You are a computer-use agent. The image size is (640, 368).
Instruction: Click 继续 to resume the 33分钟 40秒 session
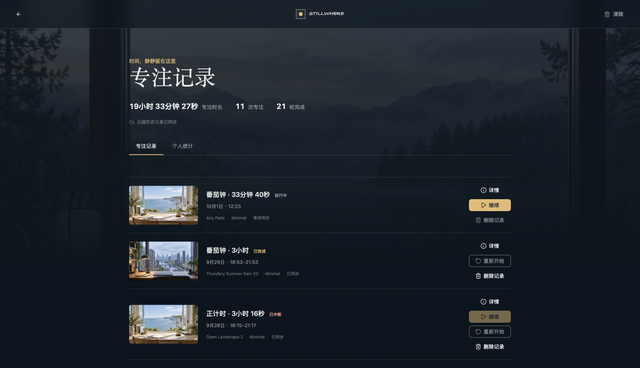pyautogui.click(x=490, y=205)
